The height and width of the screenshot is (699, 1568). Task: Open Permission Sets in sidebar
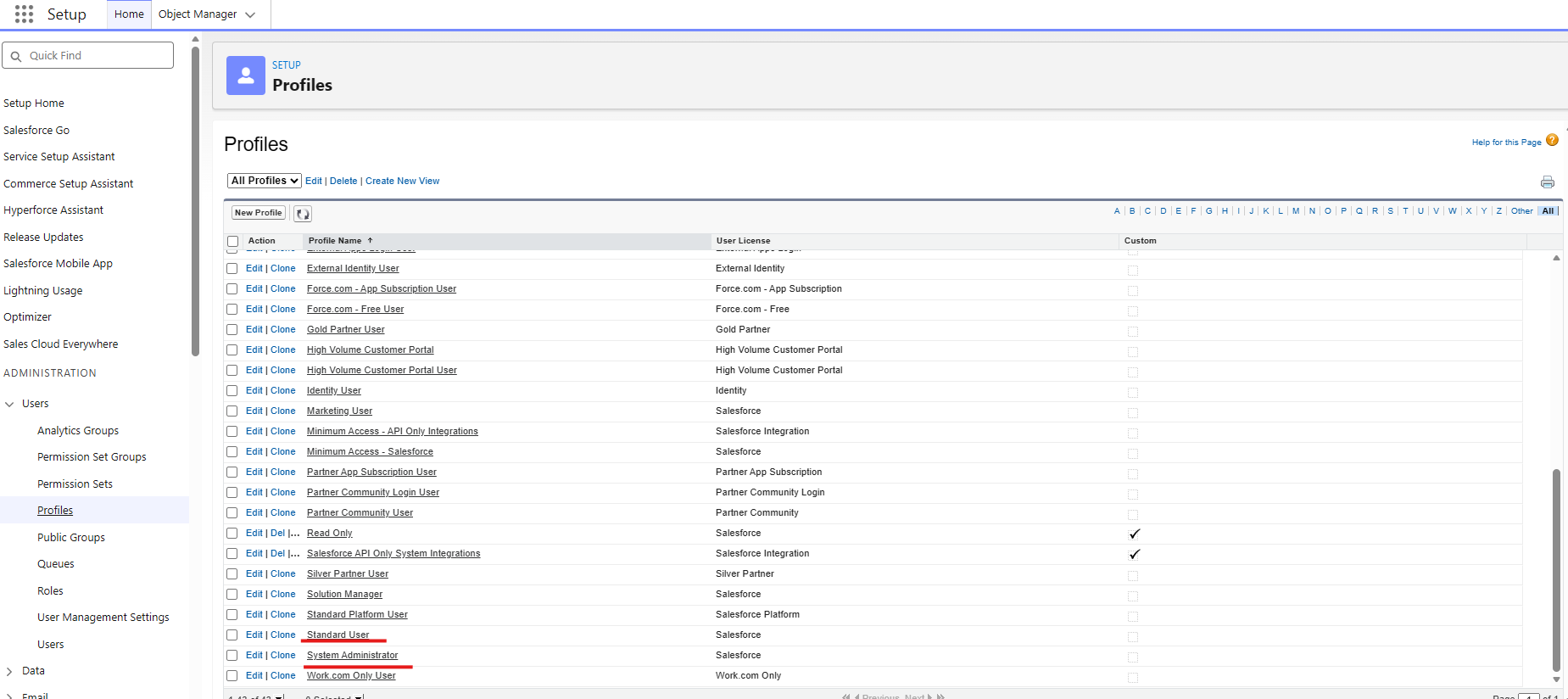[75, 484]
